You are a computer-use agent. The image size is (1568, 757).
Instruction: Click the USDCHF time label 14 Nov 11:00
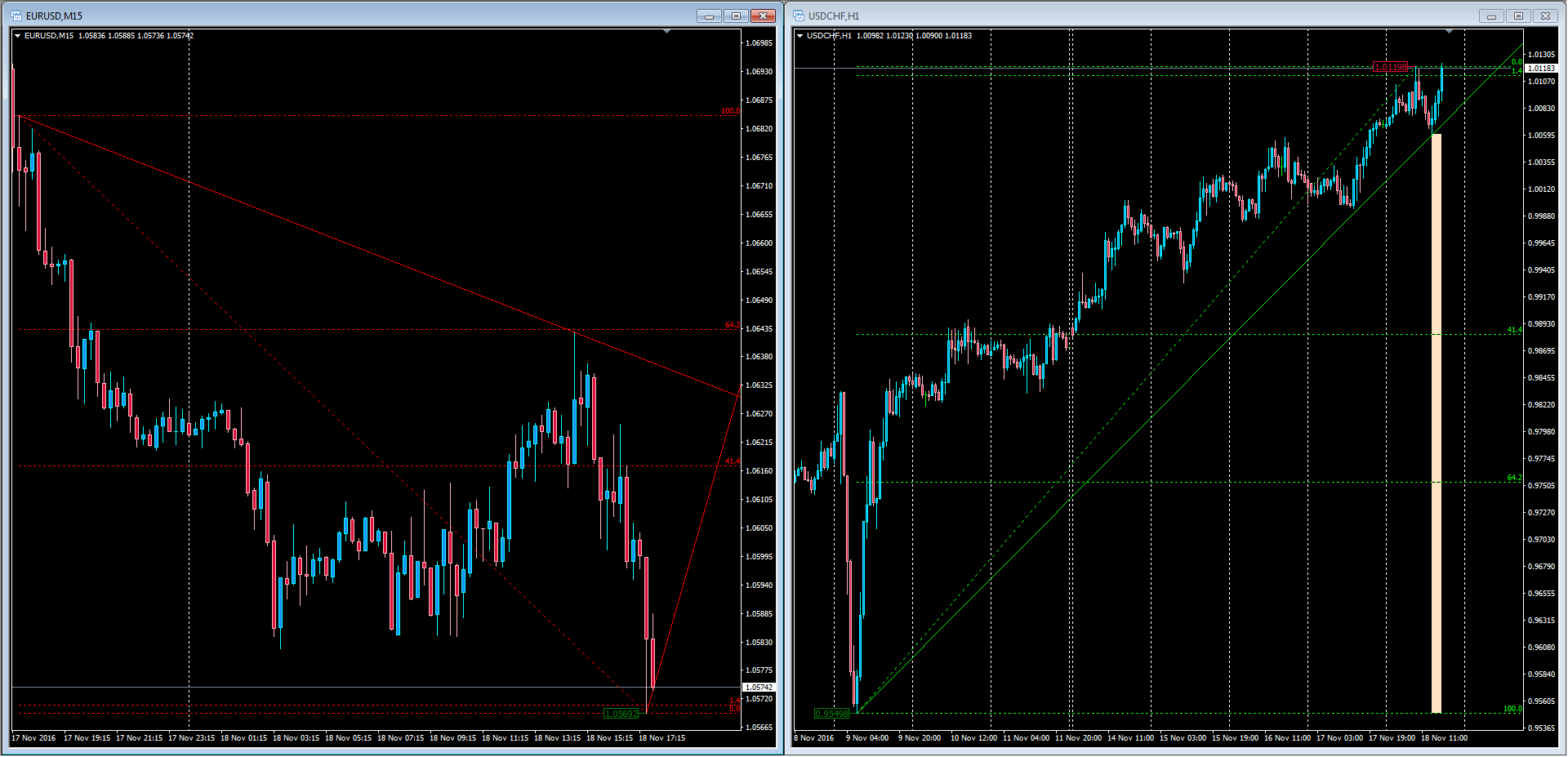[1130, 738]
